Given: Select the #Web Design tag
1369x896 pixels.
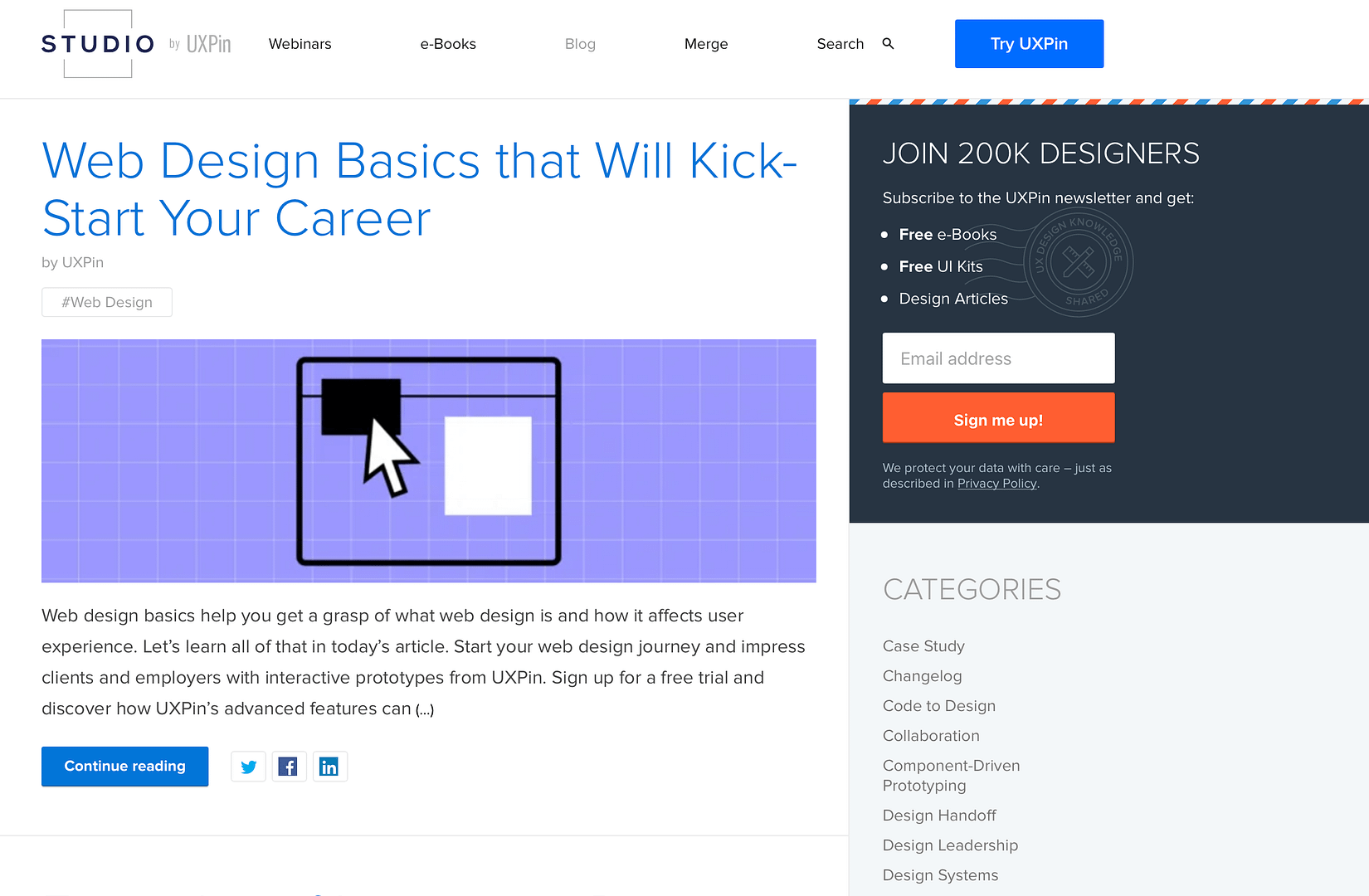Looking at the screenshot, I should pyautogui.click(x=106, y=302).
